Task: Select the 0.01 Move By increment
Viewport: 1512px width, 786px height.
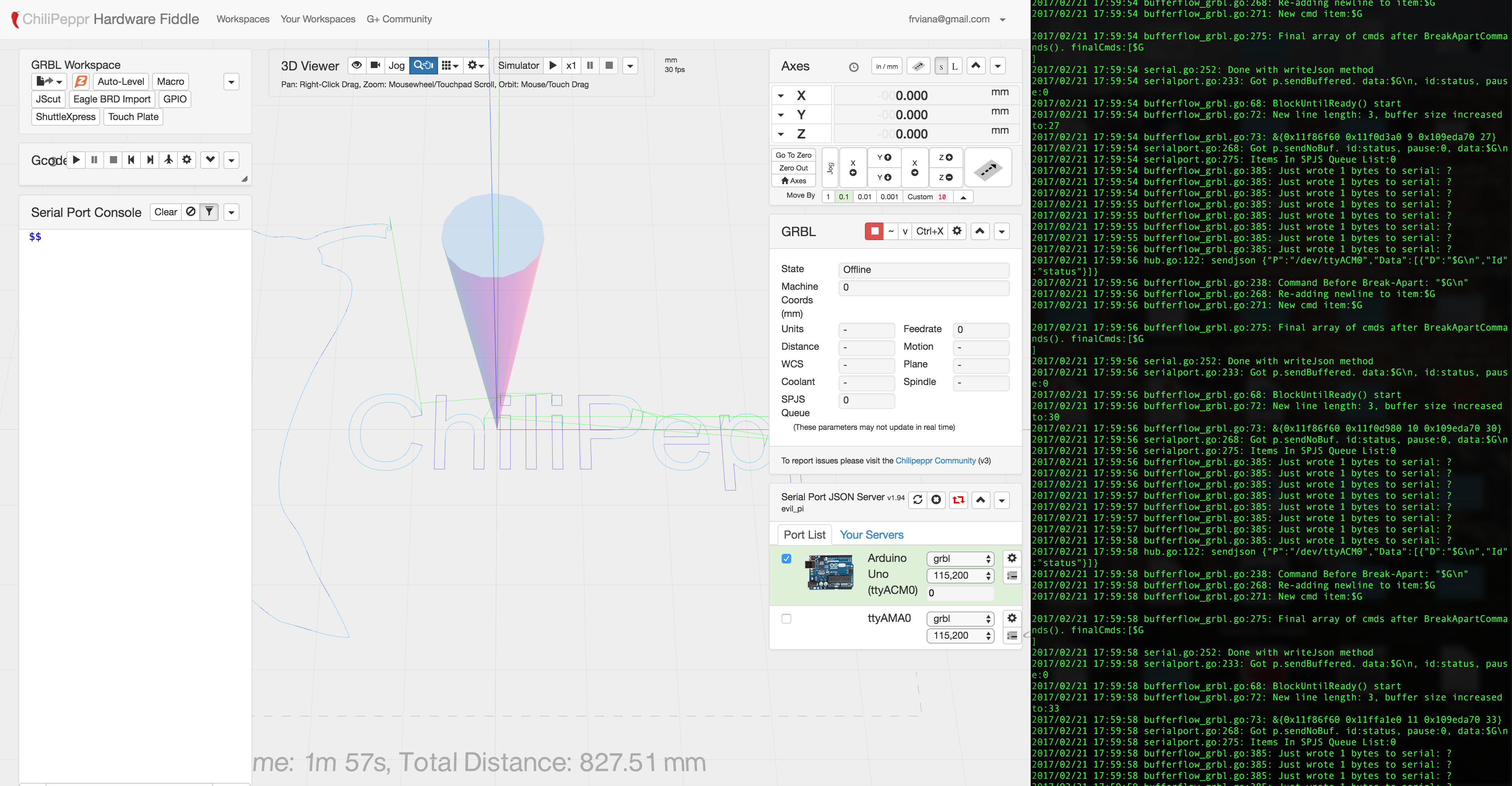Action: tap(864, 196)
